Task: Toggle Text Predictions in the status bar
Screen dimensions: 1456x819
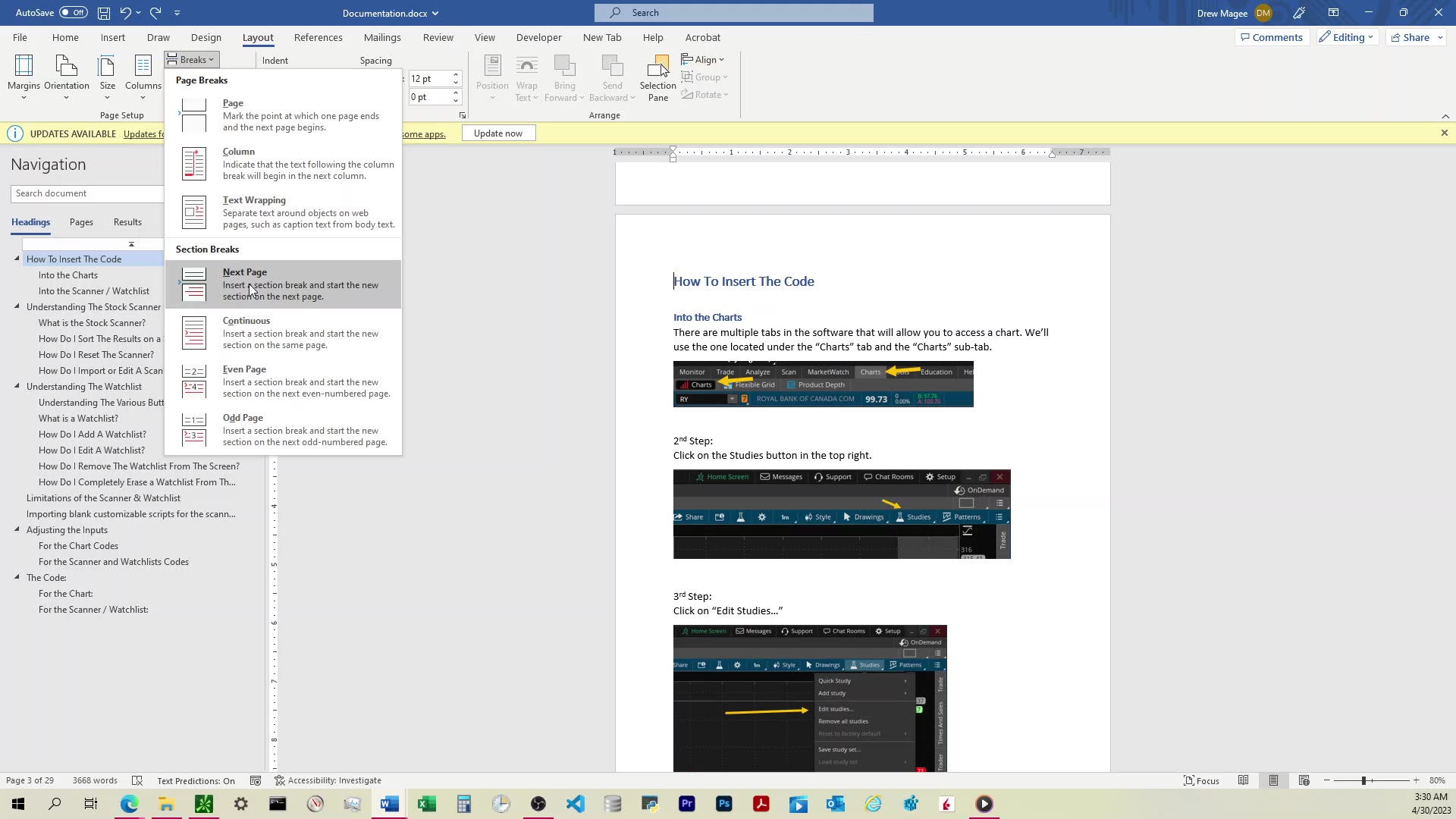Action: 195,780
